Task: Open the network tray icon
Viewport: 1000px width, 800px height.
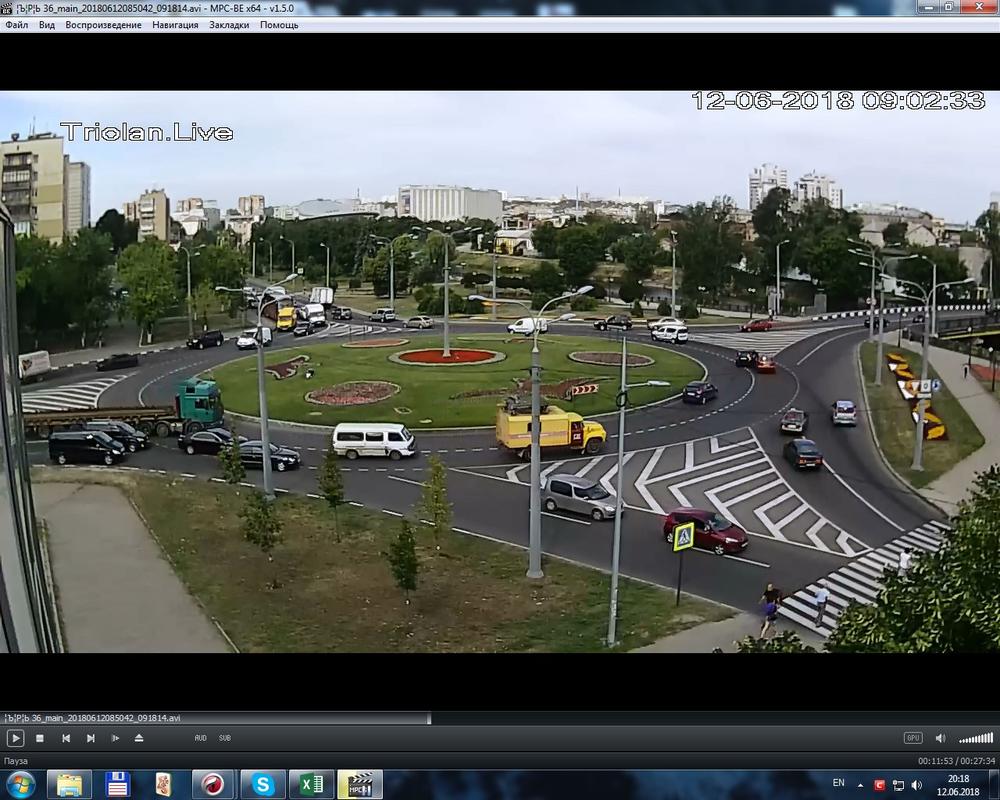Action: (898, 785)
